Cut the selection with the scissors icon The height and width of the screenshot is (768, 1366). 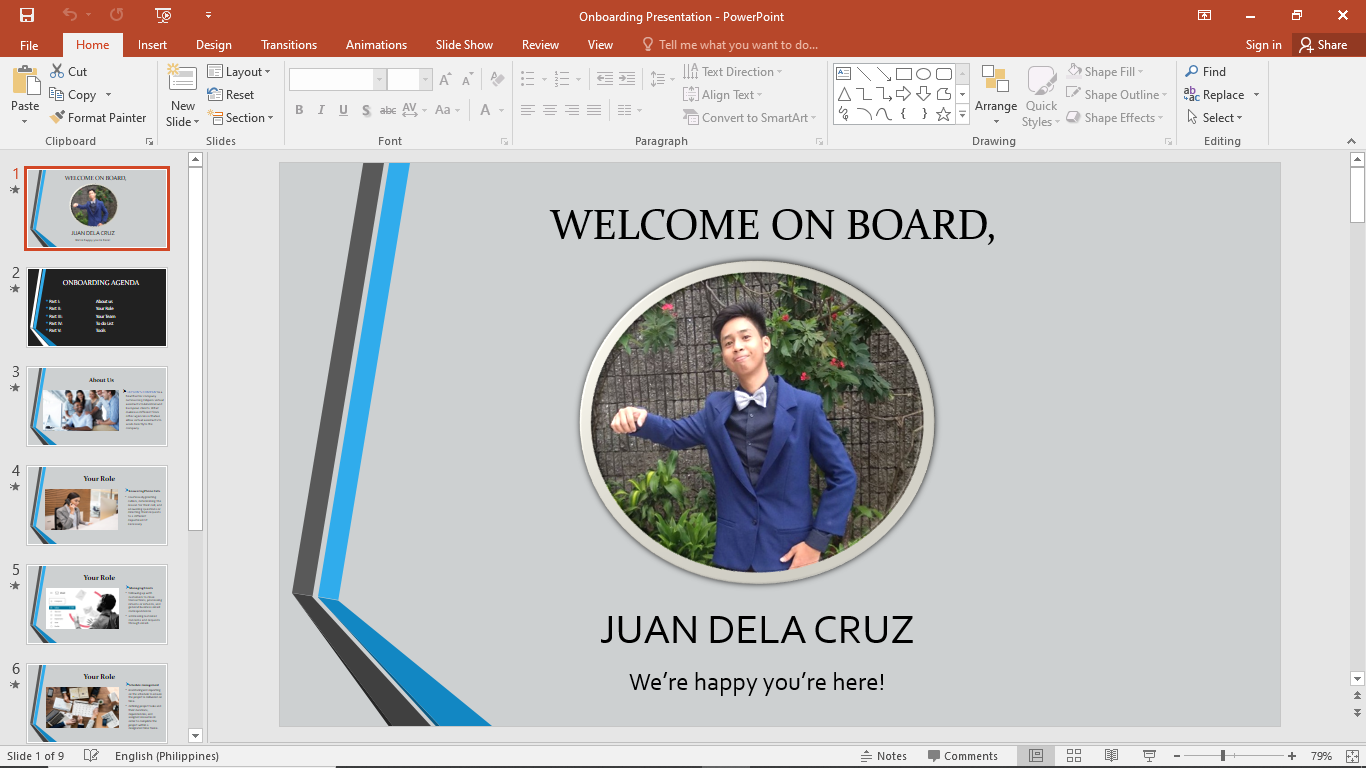[x=58, y=72]
